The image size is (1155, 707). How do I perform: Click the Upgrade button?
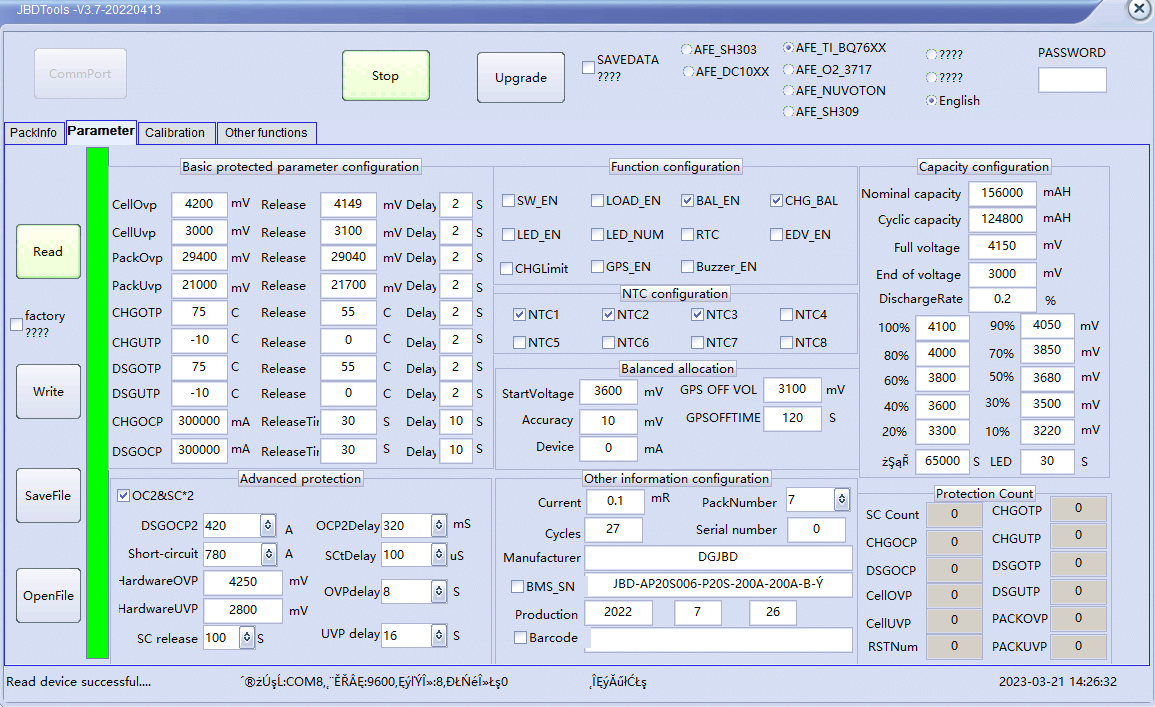tap(521, 78)
